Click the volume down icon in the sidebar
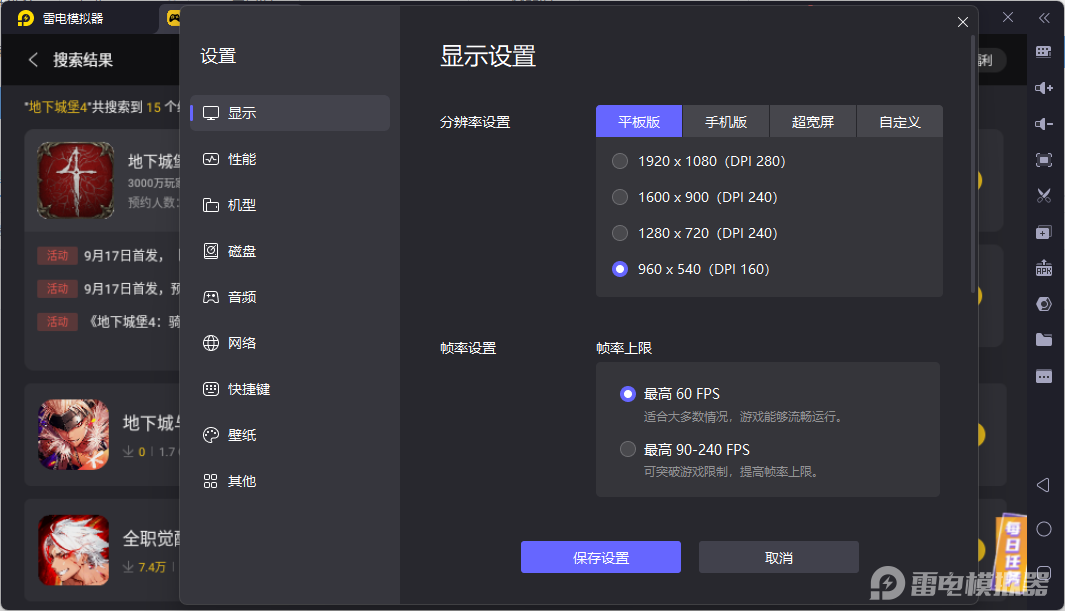This screenshot has height=611, width=1065. (1044, 124)
